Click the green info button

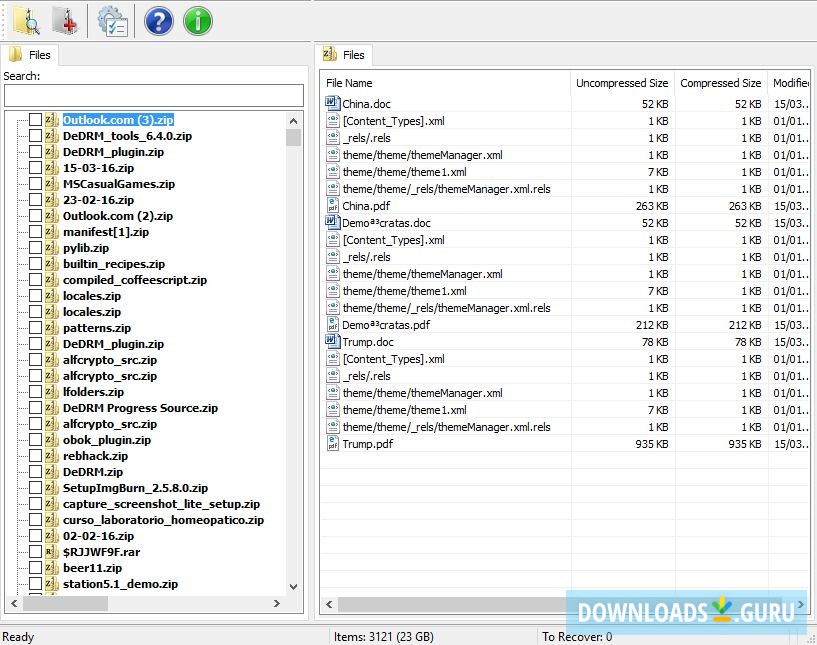click(197, 20)
